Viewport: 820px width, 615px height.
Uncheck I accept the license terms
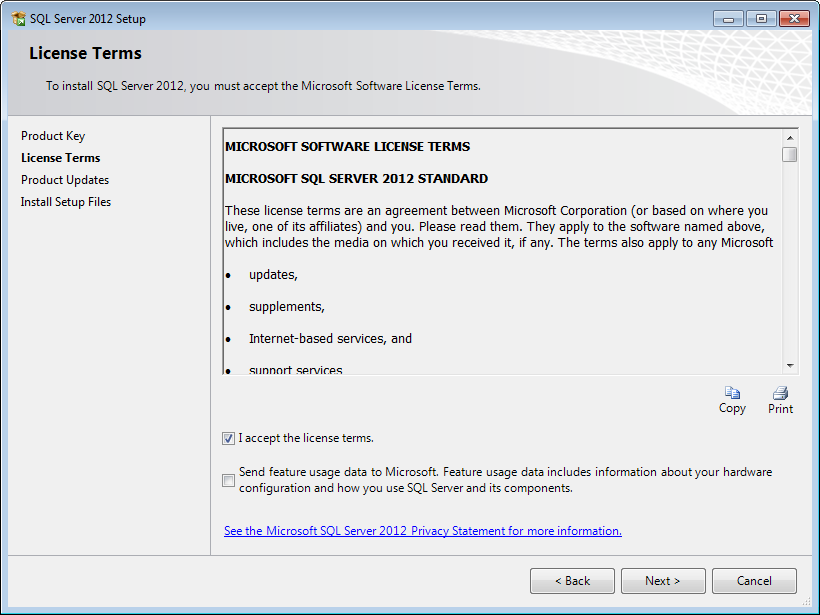[229, 438]
